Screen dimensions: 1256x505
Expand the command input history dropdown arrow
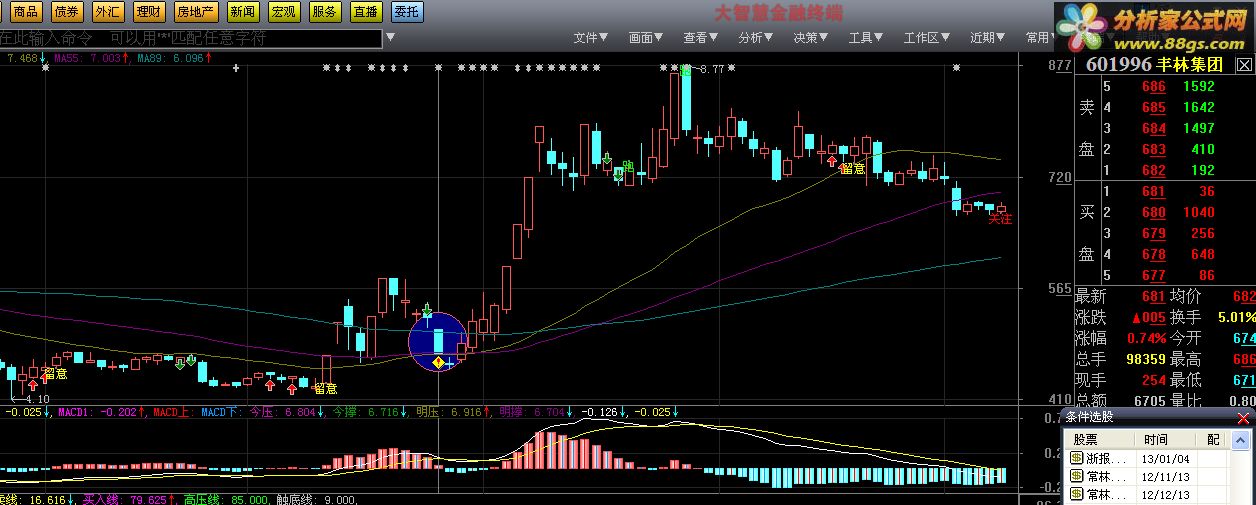pos(390,38)
